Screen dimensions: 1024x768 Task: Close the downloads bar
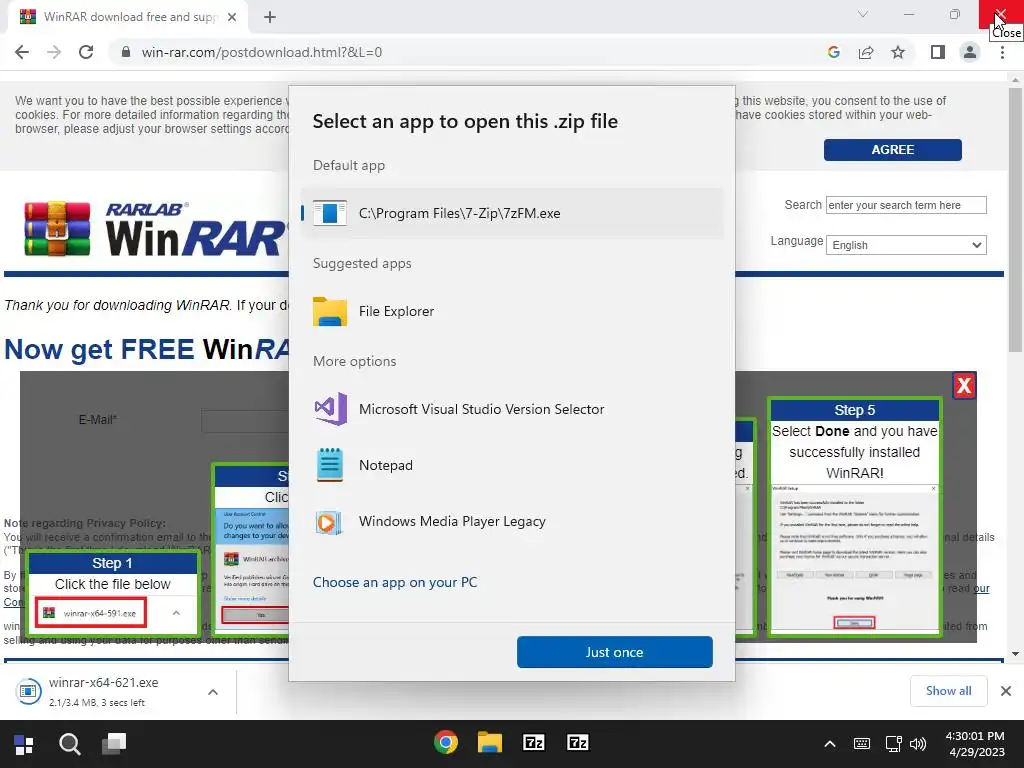[x=1006, y=690]
